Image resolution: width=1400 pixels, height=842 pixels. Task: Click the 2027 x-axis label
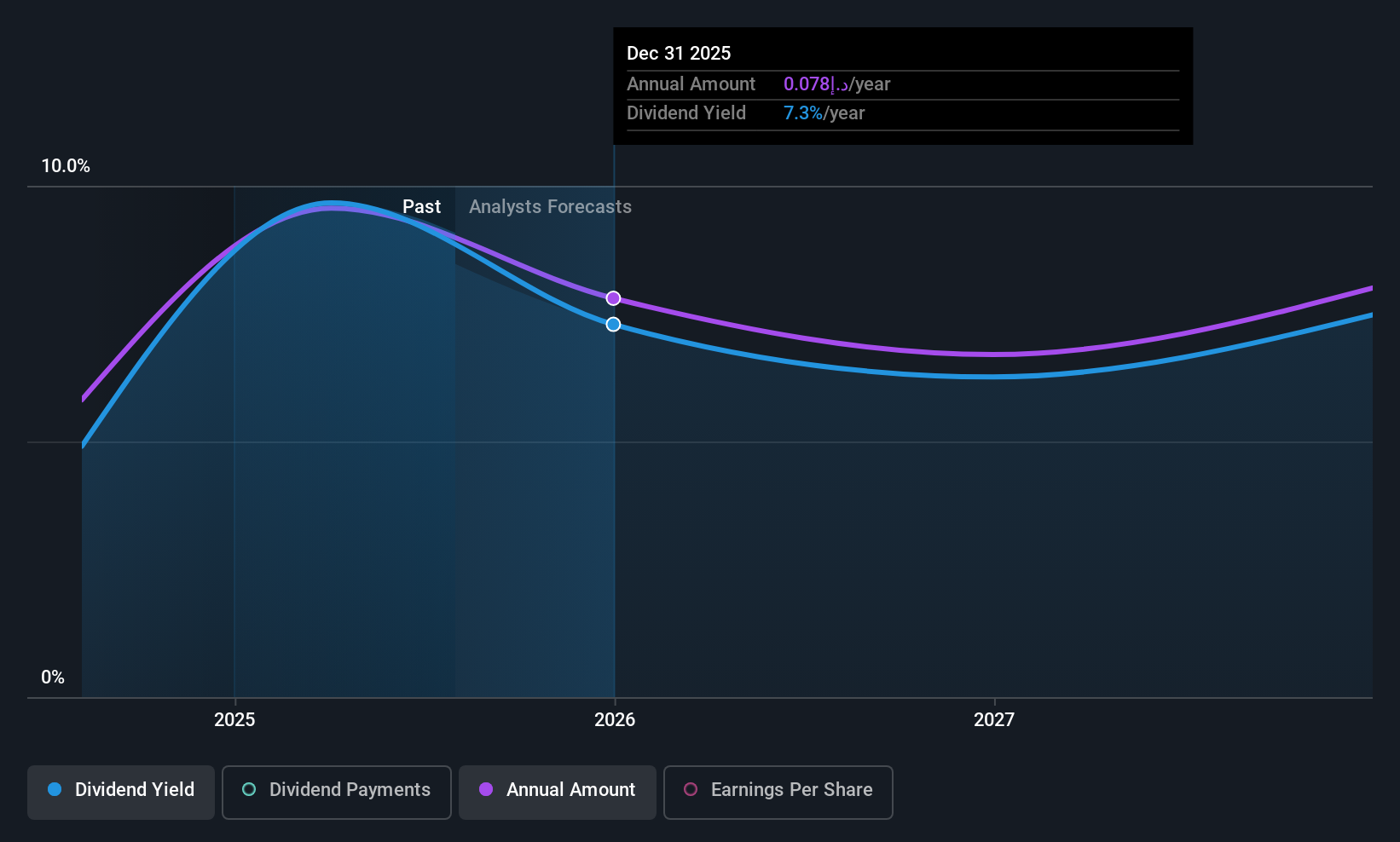(x=994, y=720)
